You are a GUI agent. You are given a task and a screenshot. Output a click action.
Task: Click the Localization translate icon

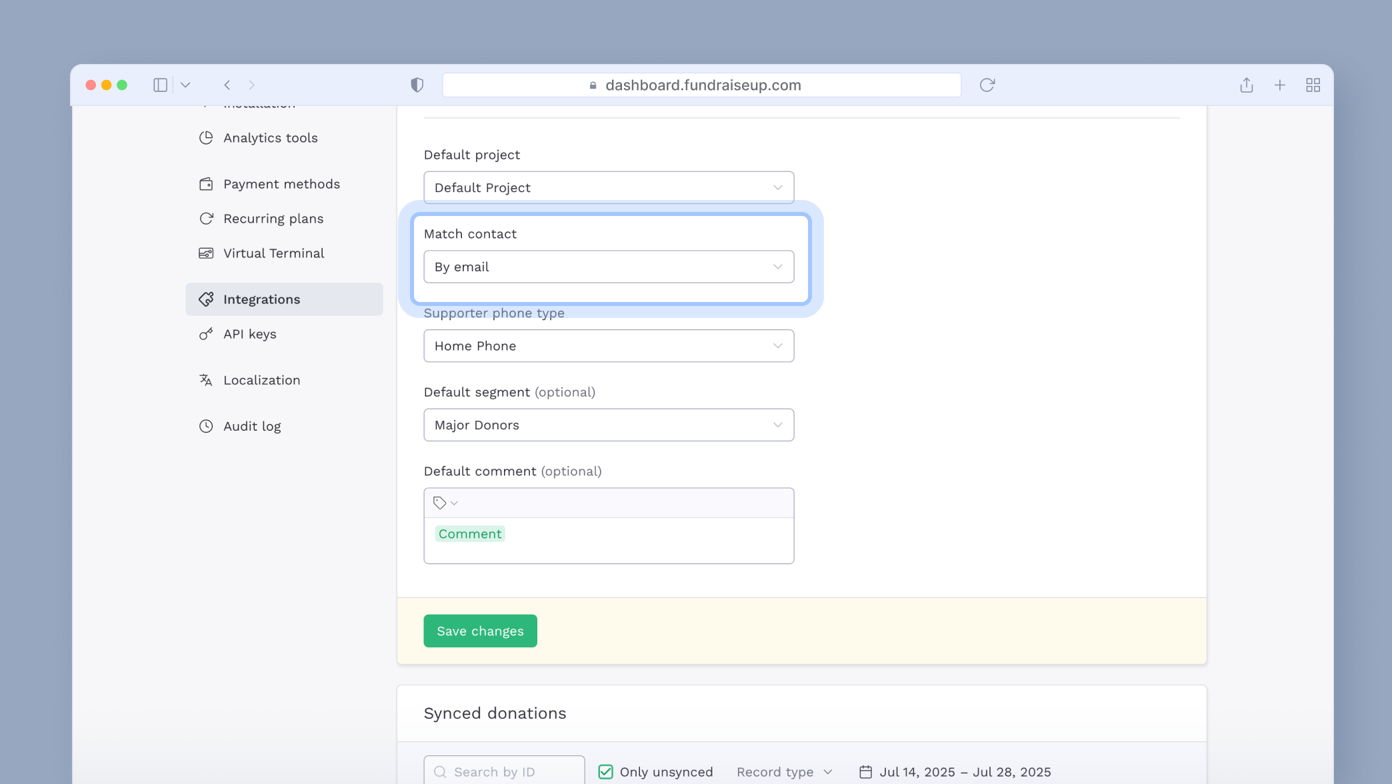pos(207,379)
